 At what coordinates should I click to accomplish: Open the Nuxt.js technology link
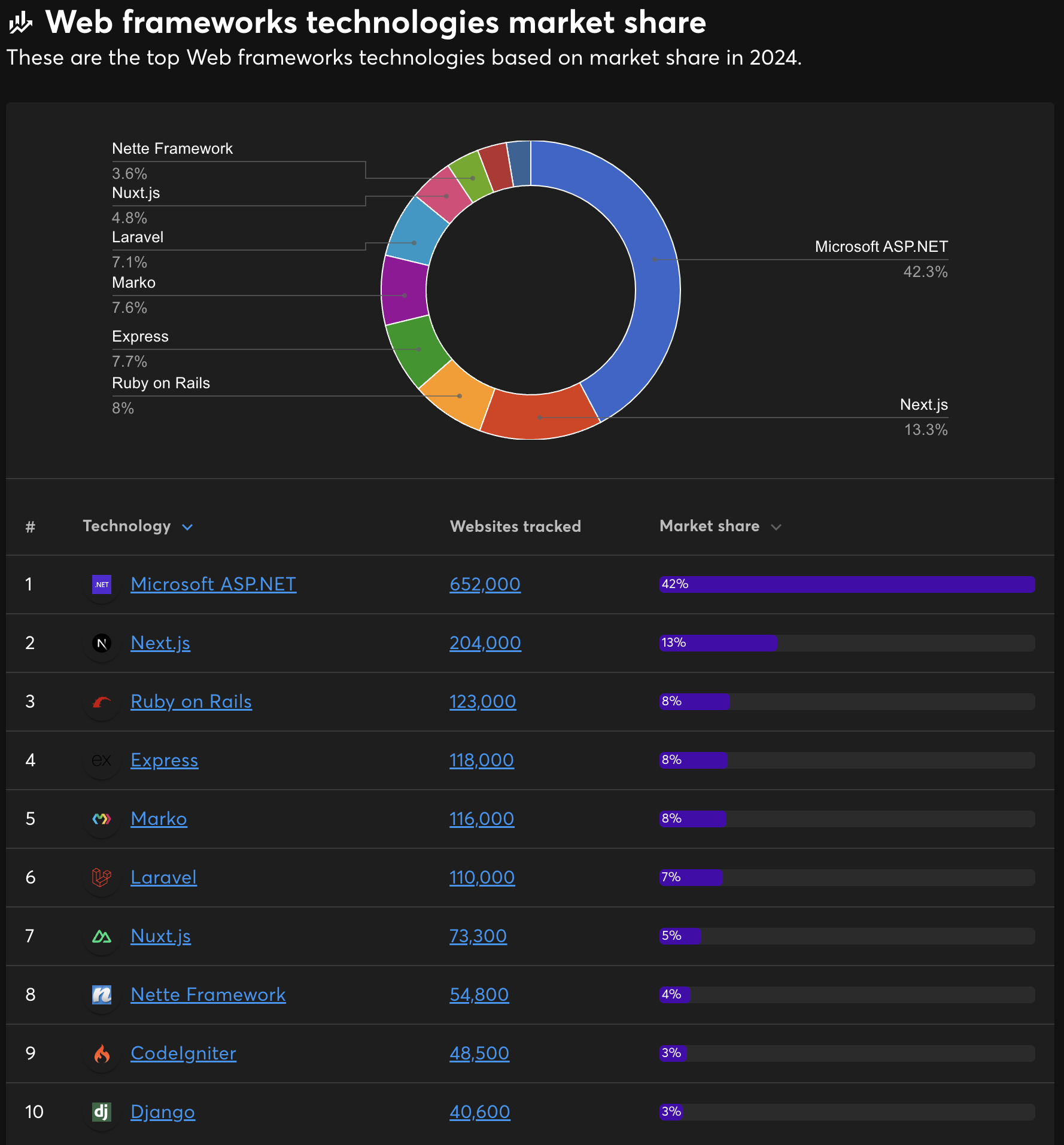pyautogui.click(x=161, y=936)
